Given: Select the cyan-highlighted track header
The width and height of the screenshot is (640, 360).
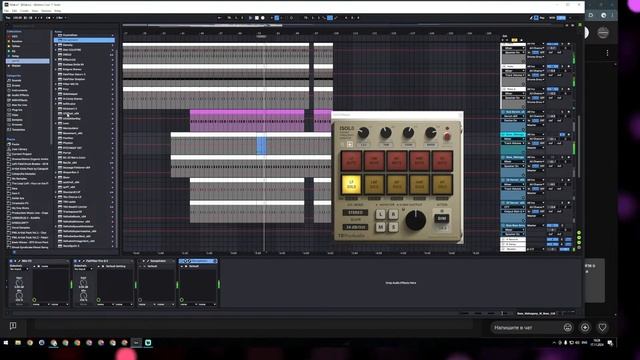Looking at the screenshot, I should [x=513, y=134].
